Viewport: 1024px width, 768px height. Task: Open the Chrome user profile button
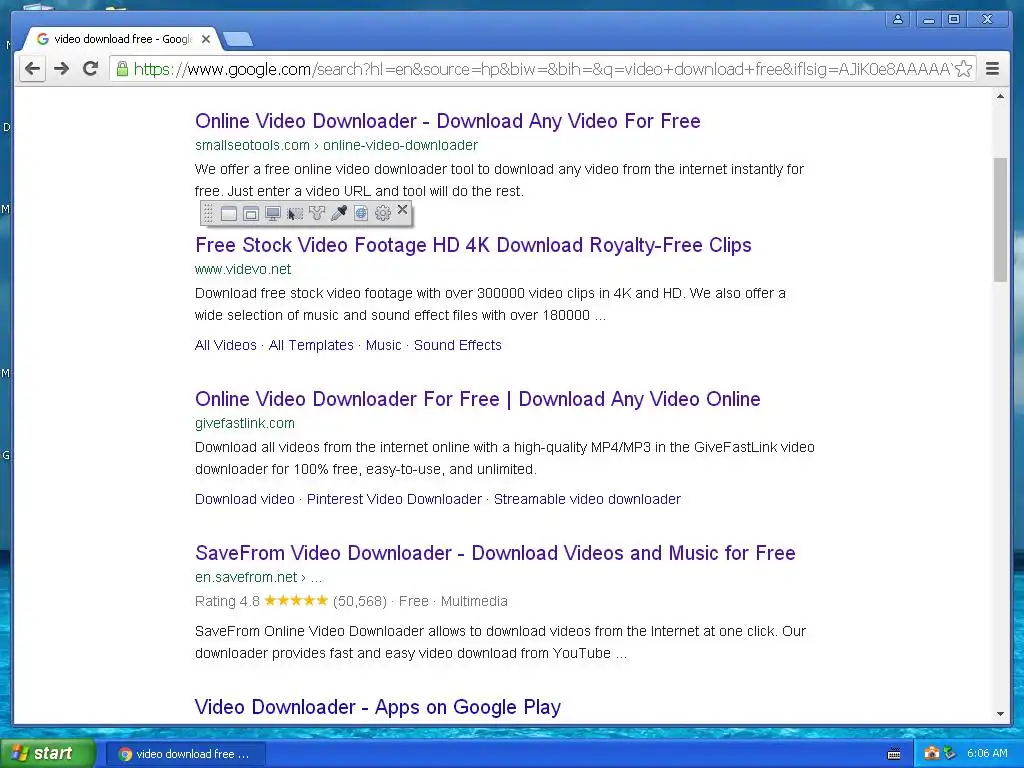[898, 20]
